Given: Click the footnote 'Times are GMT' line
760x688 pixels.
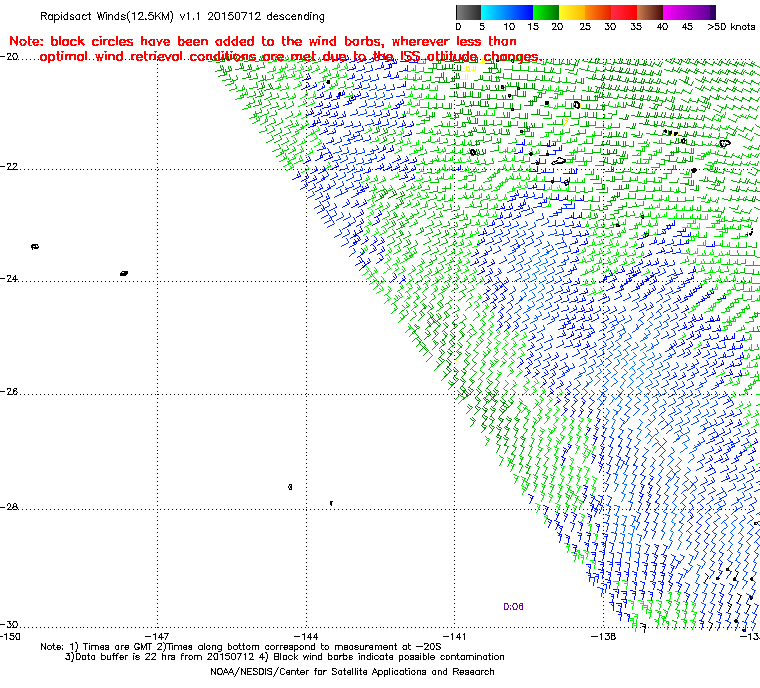Looking at the screenshot, I should click(241, 647).
